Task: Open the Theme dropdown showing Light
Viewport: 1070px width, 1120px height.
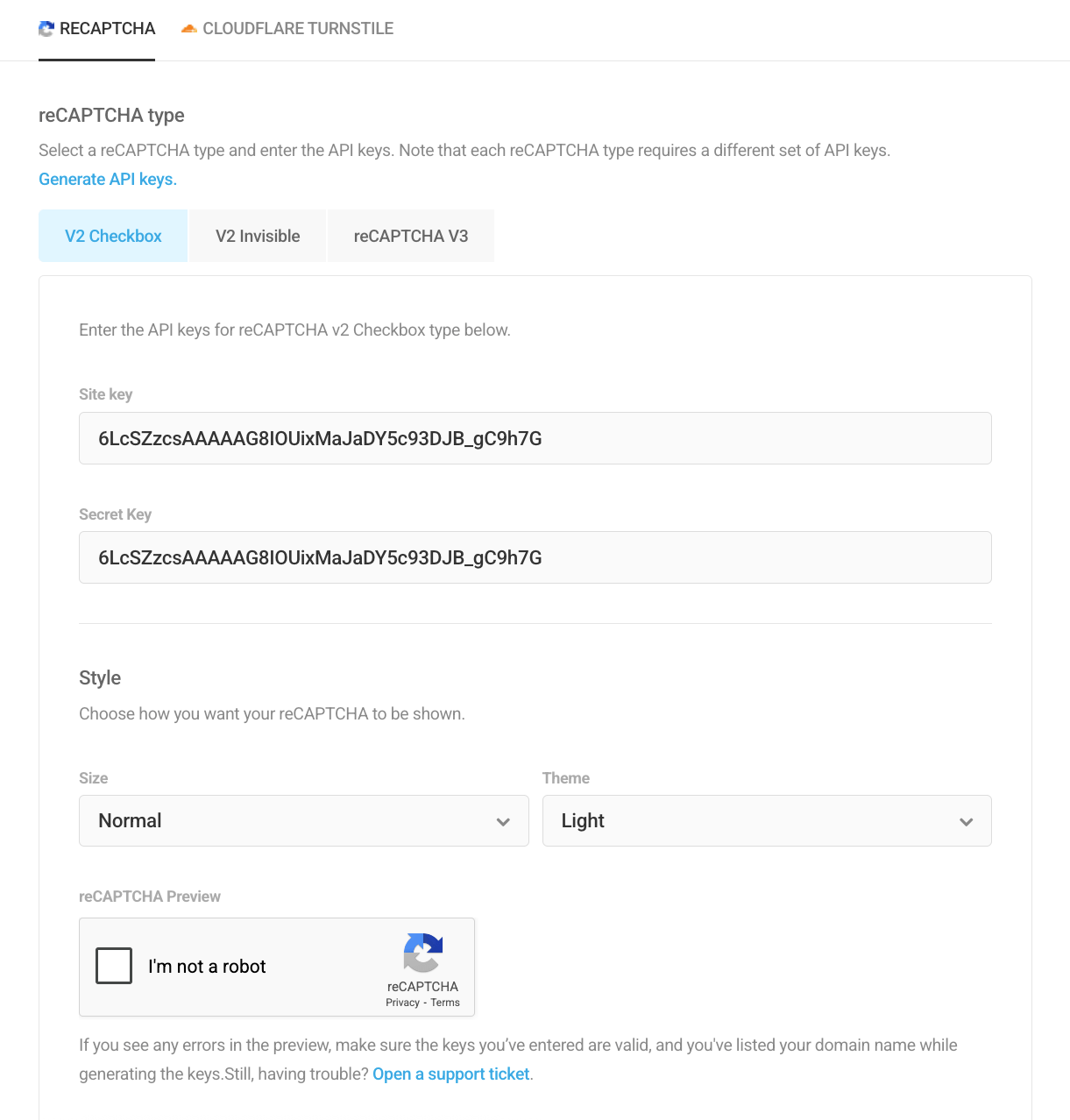Action: tap(767, 820)
